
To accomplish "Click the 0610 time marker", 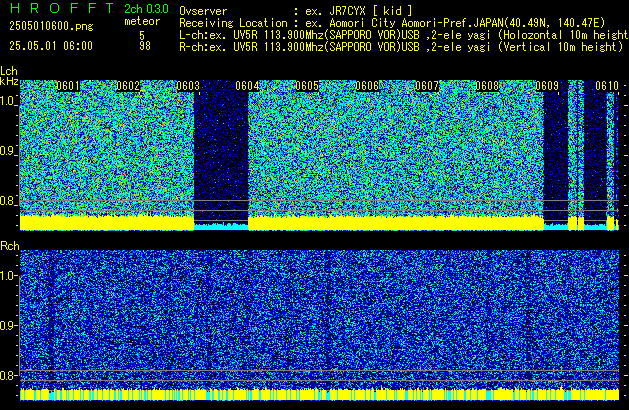I will pyautogui.click(x=607, y=86).
